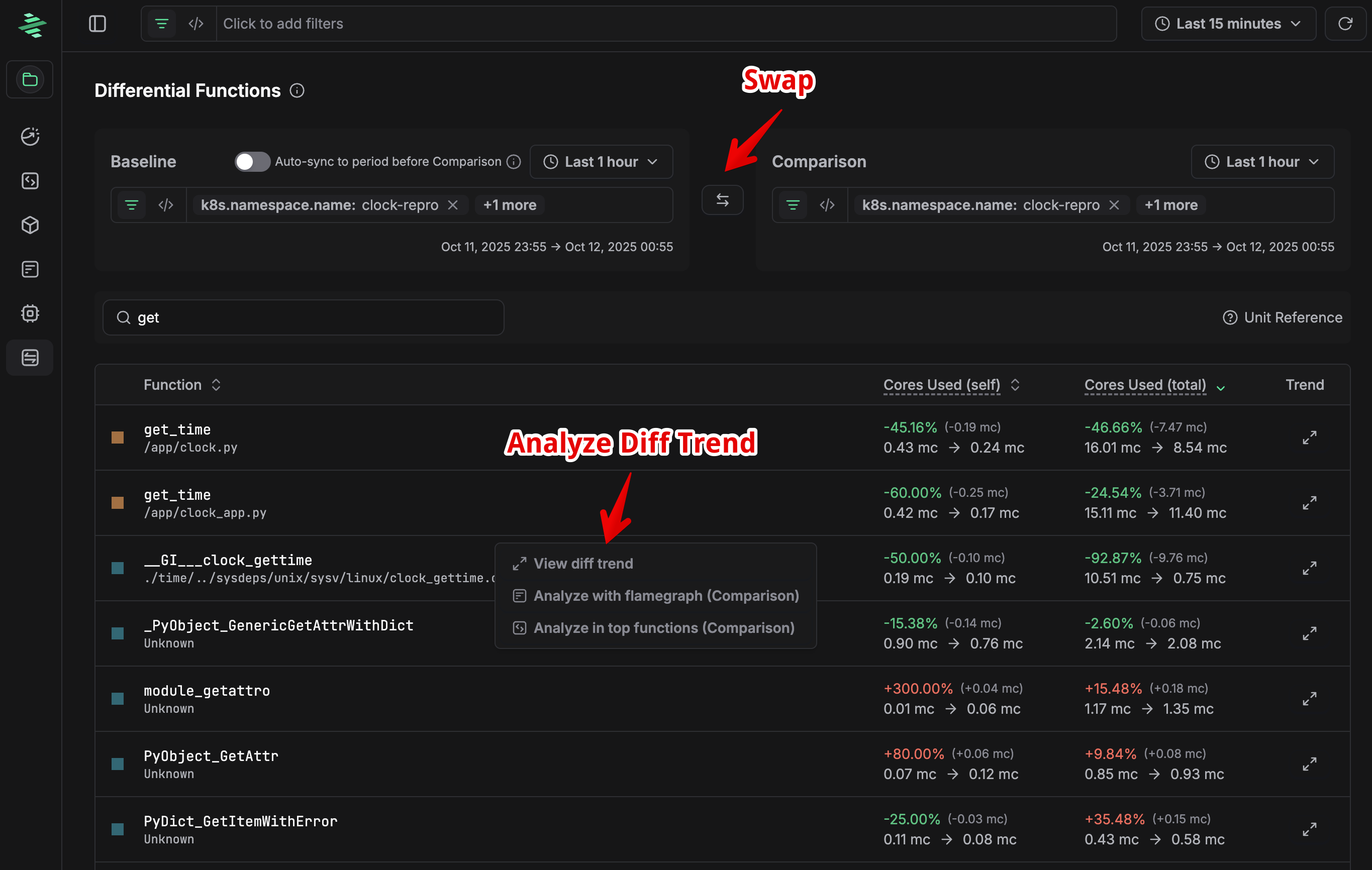
Task: Remove Comparison k8s.namespace.name clock-repro filter
Action: click(1114, 205)
